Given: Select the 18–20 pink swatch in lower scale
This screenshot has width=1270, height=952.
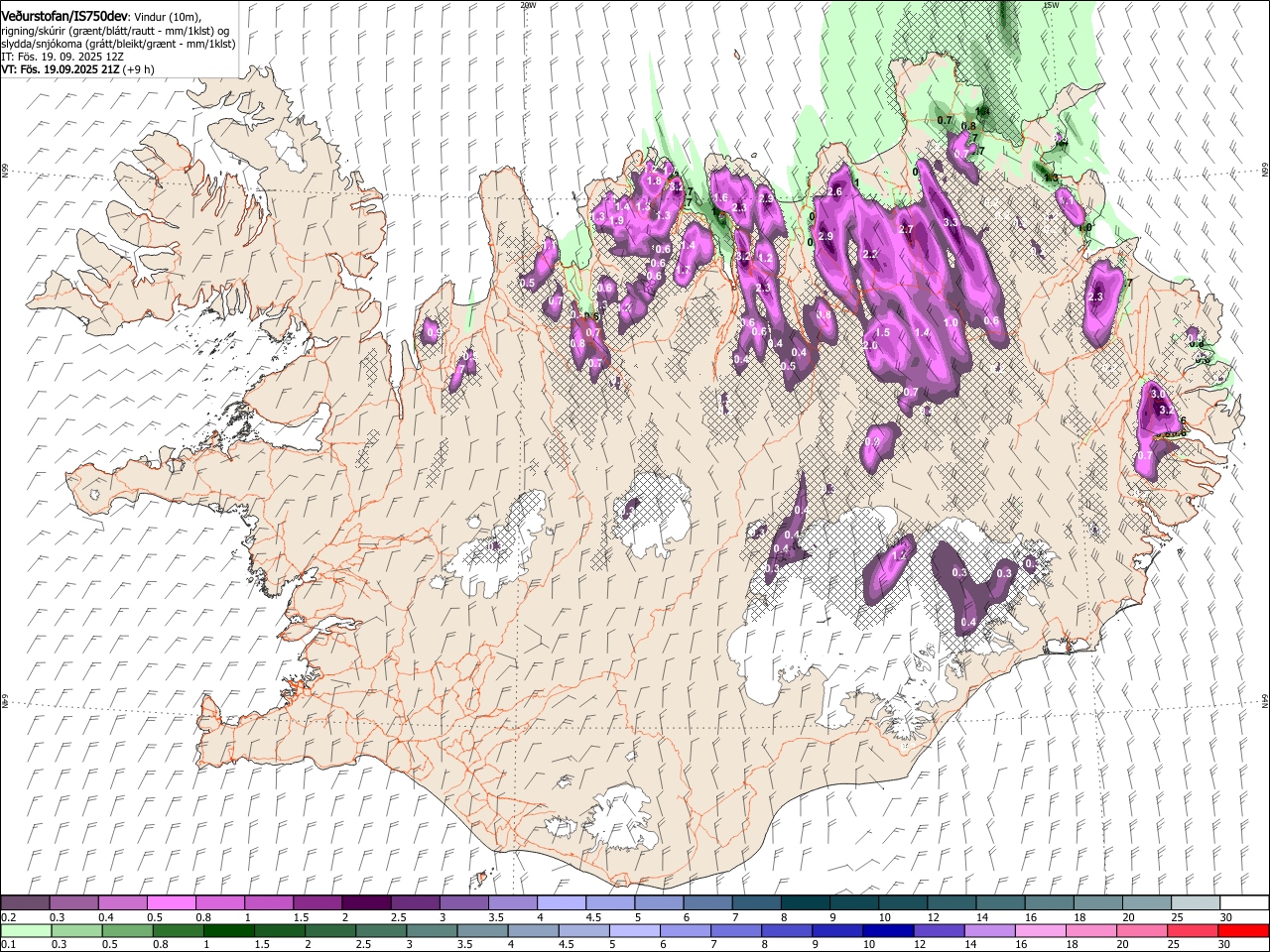Looking at the screenshot, I should pos(1090,930).
